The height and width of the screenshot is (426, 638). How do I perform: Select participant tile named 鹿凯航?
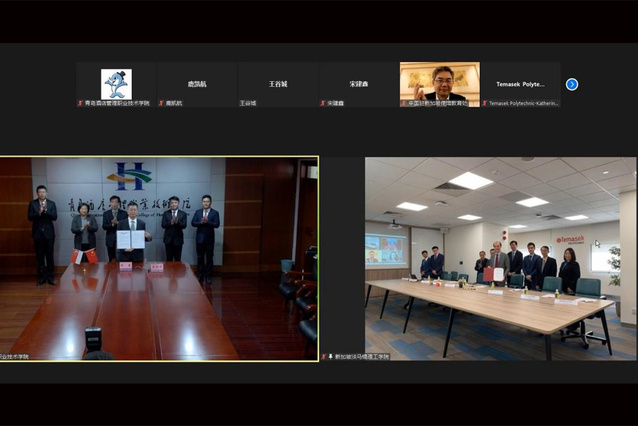[x=197, y=84]
